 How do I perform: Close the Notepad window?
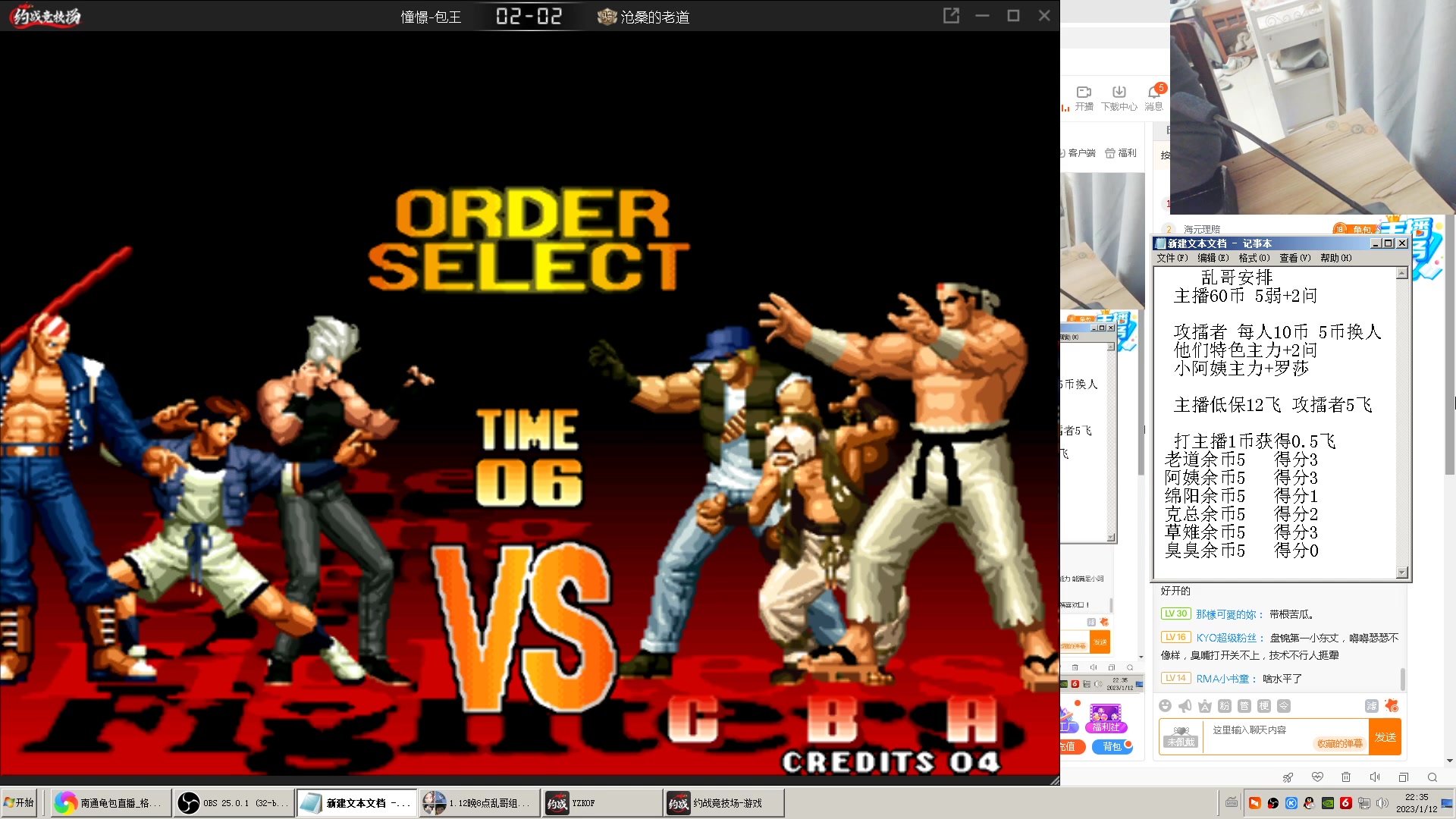tap(1402, 243)
